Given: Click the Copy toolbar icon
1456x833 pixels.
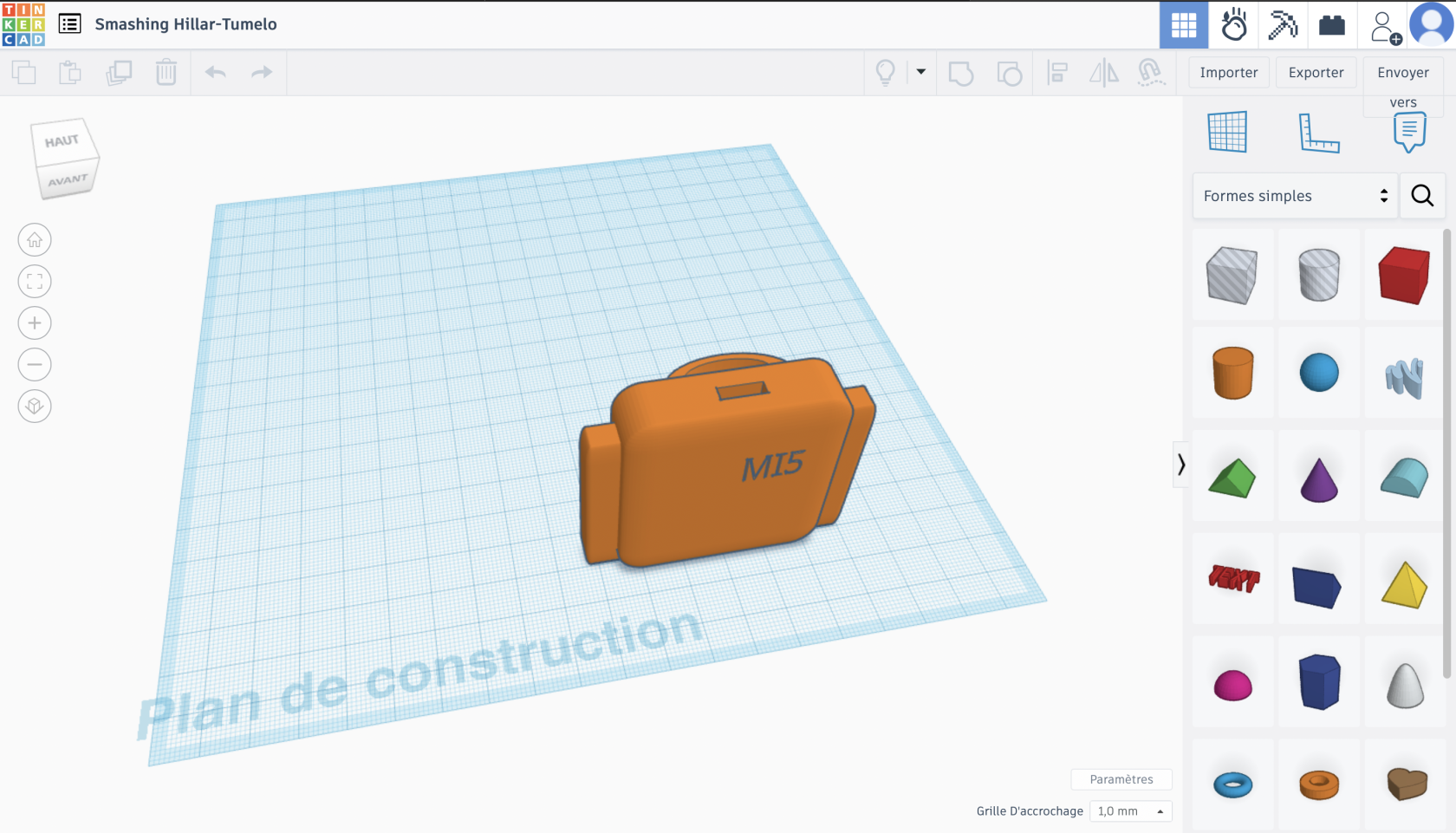Looking at the screenshot, I should 24,73.
